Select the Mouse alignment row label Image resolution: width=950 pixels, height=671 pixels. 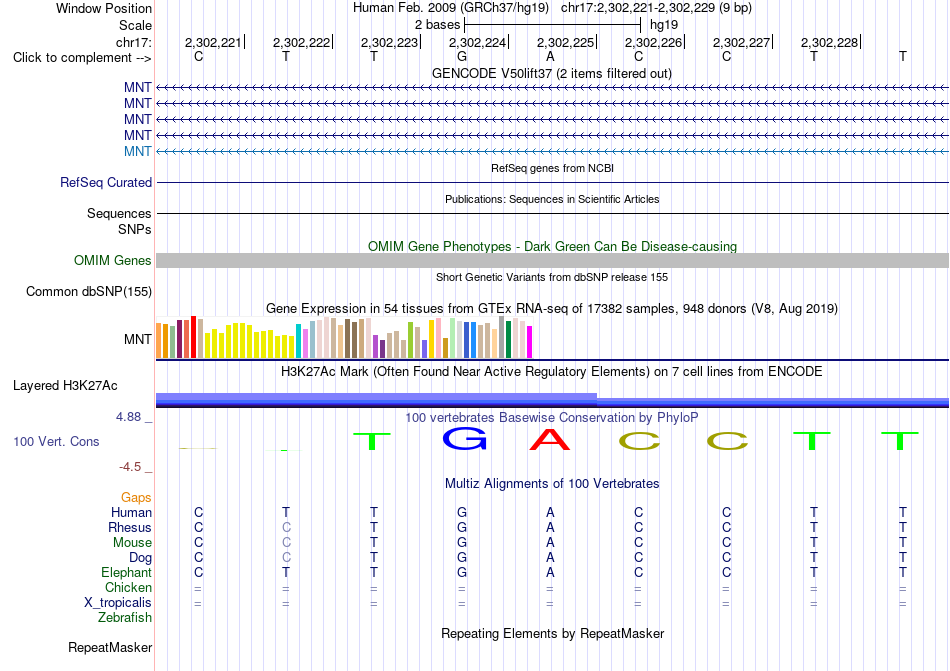click(x=132, y=543)
